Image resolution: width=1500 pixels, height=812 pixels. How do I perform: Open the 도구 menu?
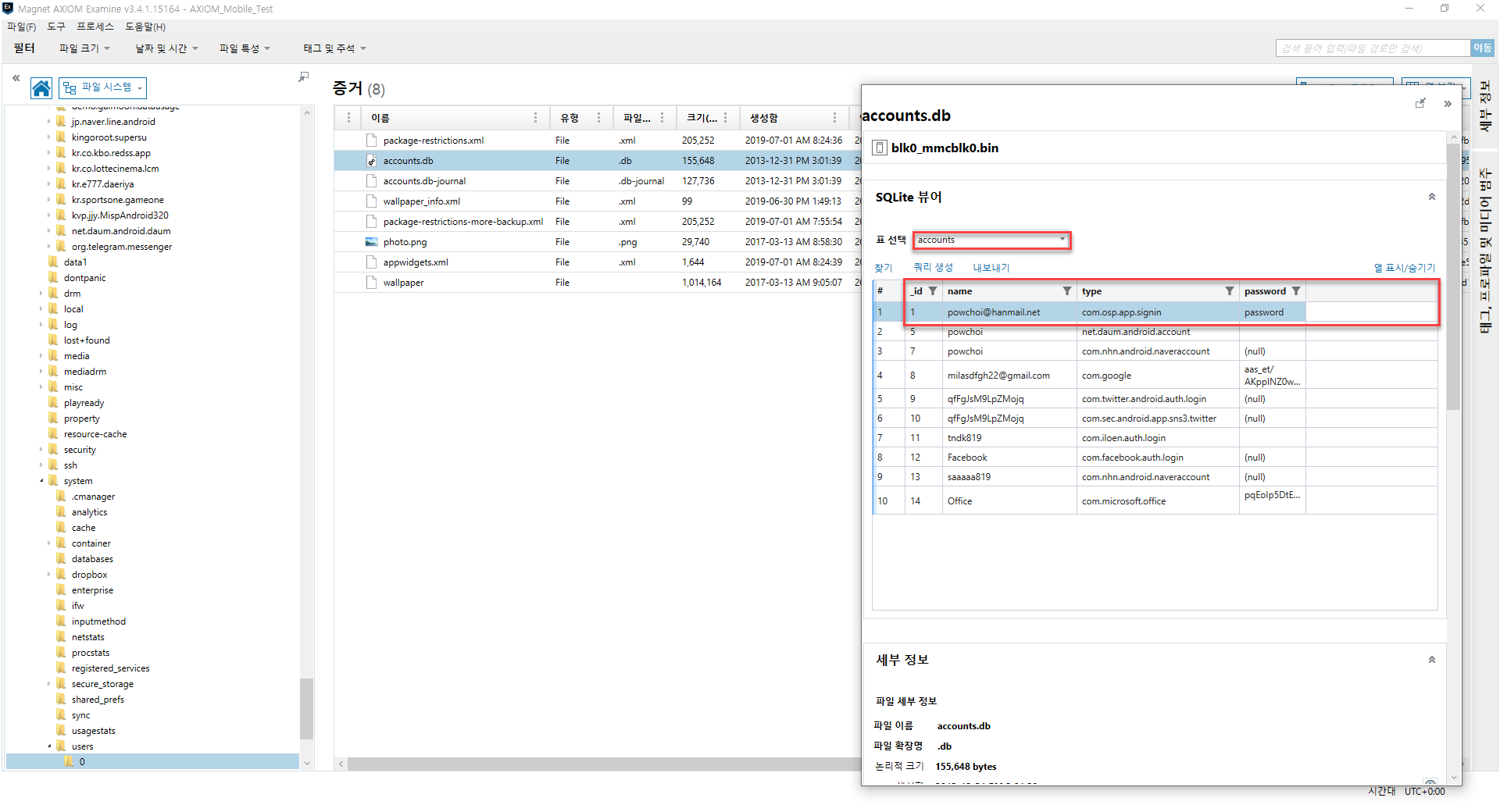56,27
